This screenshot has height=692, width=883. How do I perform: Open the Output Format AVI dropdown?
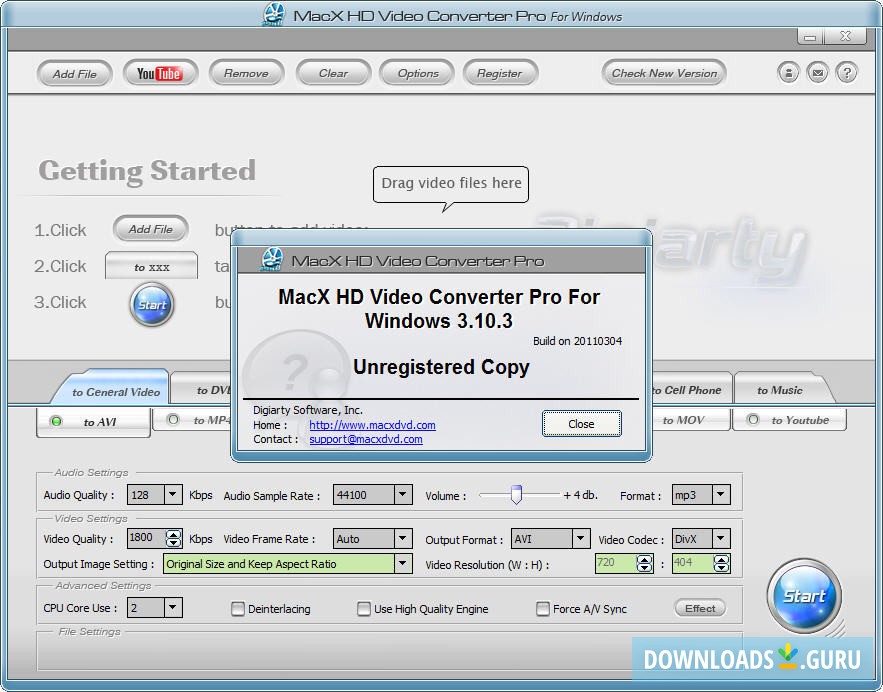581,539
